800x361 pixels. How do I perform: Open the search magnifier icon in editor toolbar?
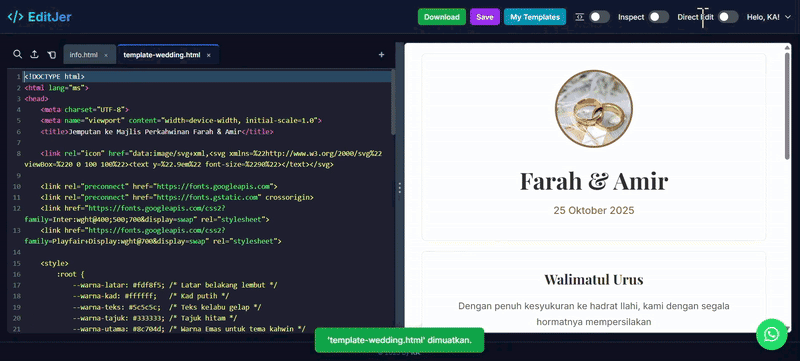(x=17, y=55)
